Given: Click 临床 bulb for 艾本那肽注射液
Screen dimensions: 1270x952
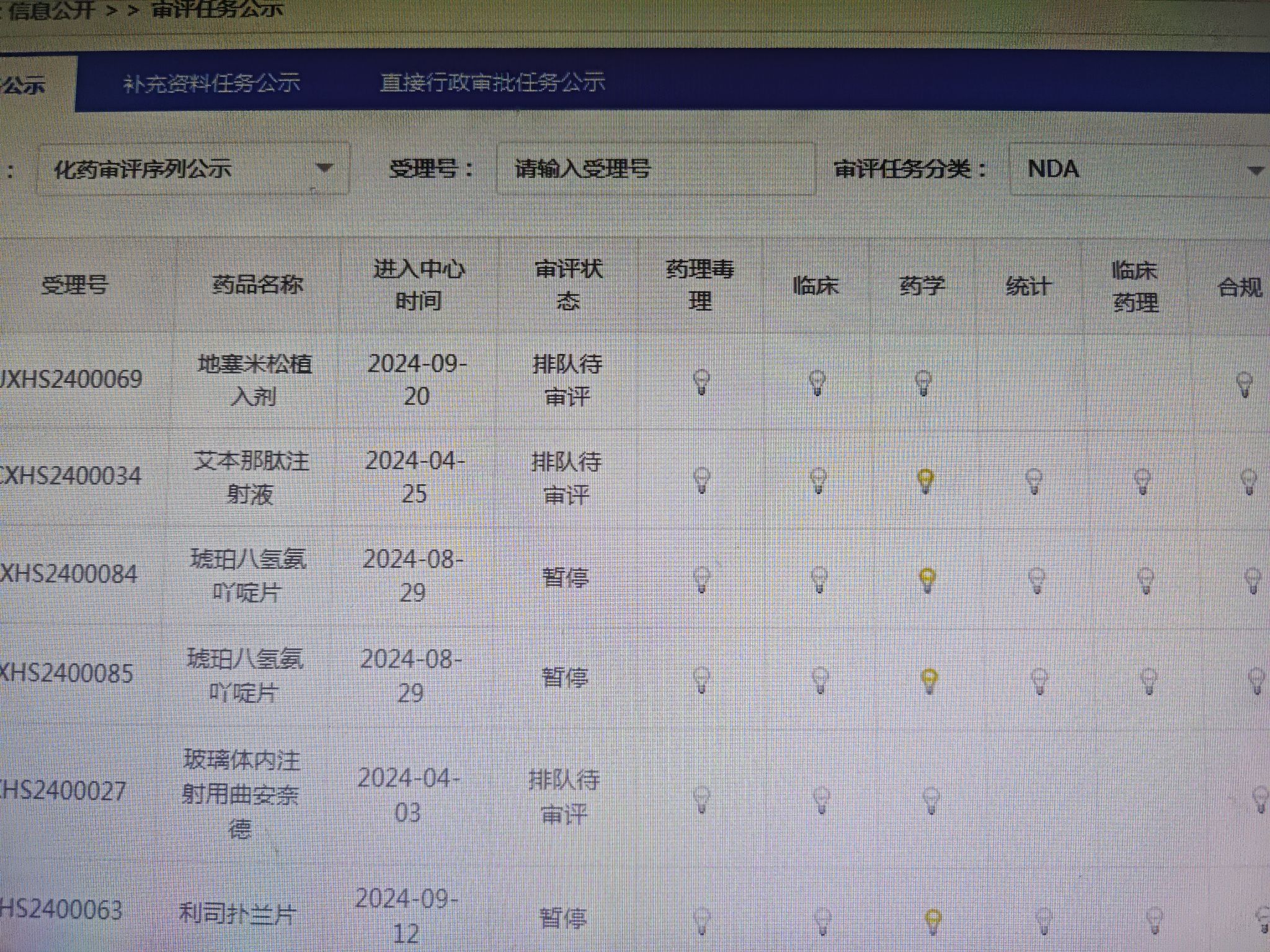Looking at the screenshot, I should [x=819, y=480].
